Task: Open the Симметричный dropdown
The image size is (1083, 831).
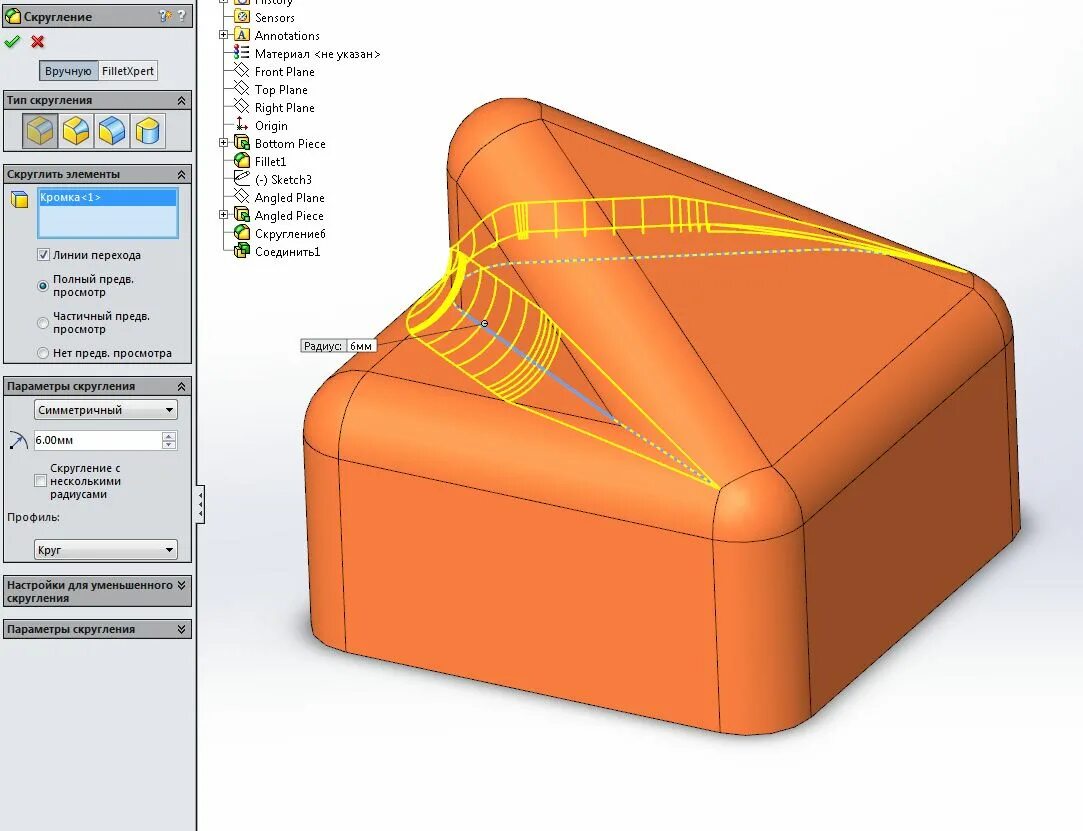Action: click(106, 410)
